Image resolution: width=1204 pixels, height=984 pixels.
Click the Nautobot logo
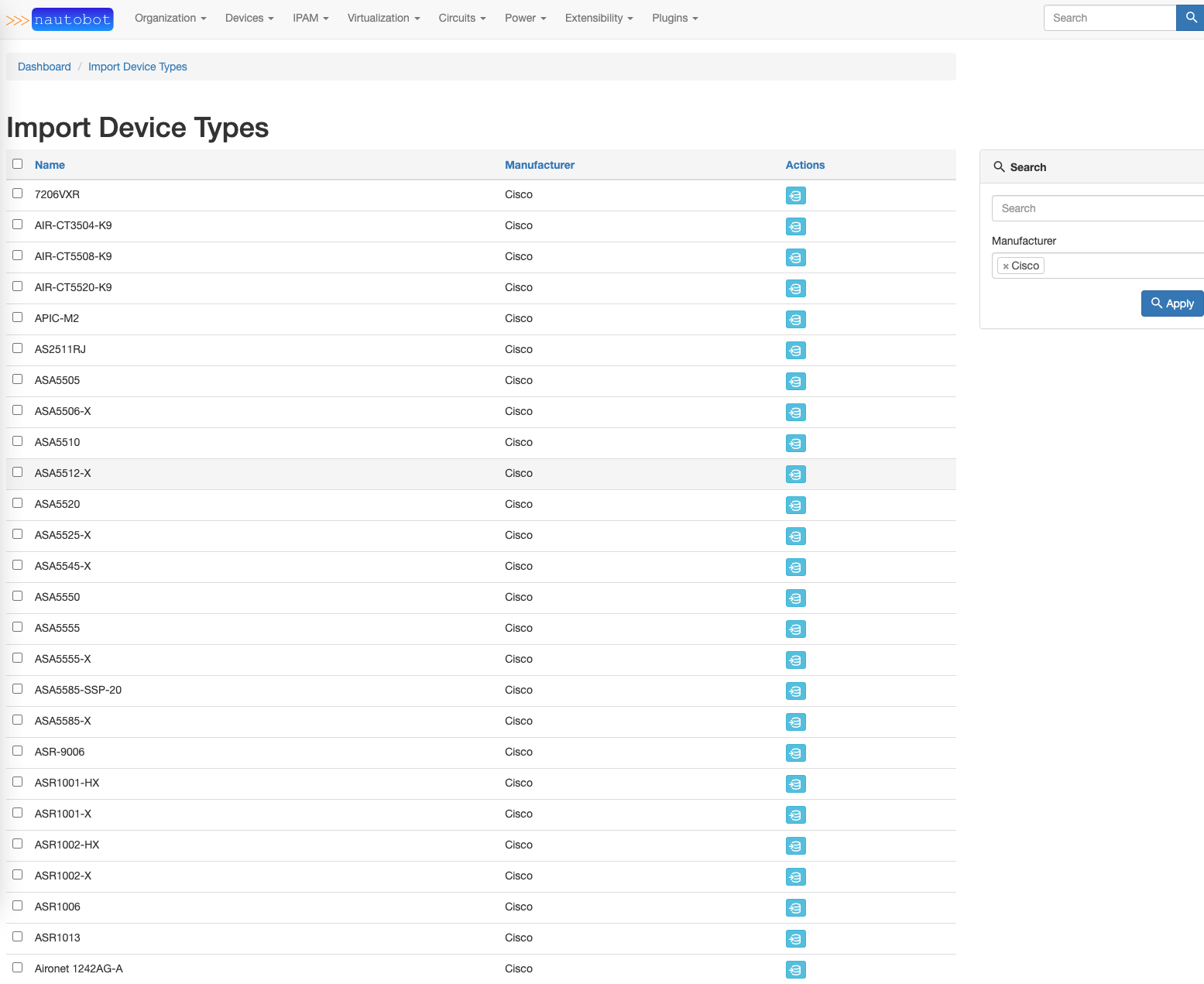(72, 19)
